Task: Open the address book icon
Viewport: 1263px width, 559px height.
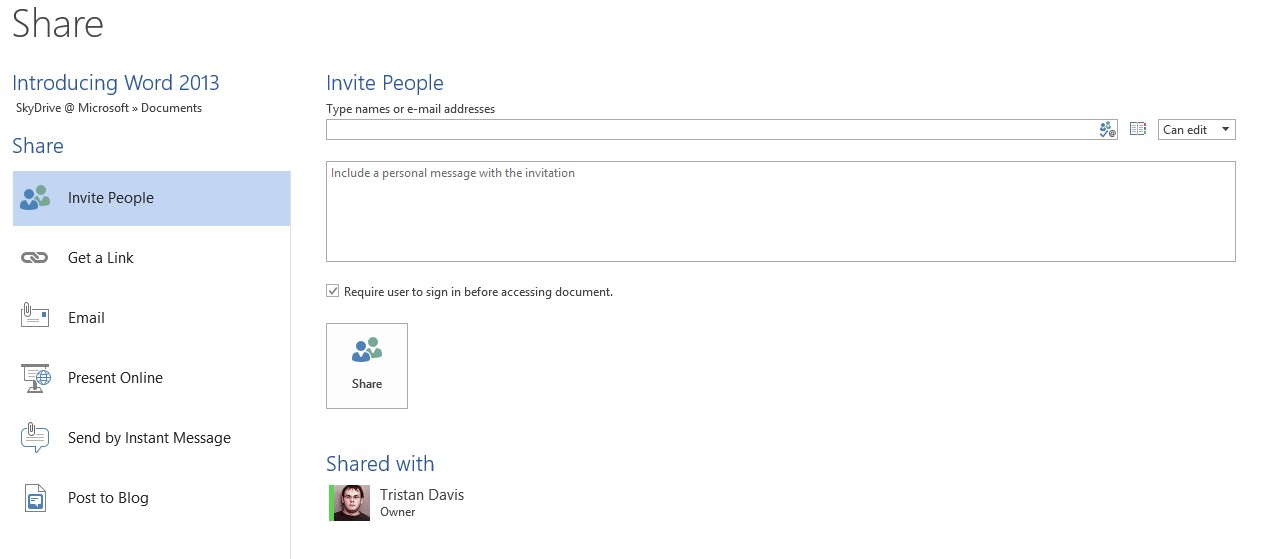Action: (x=1137, y=129)
